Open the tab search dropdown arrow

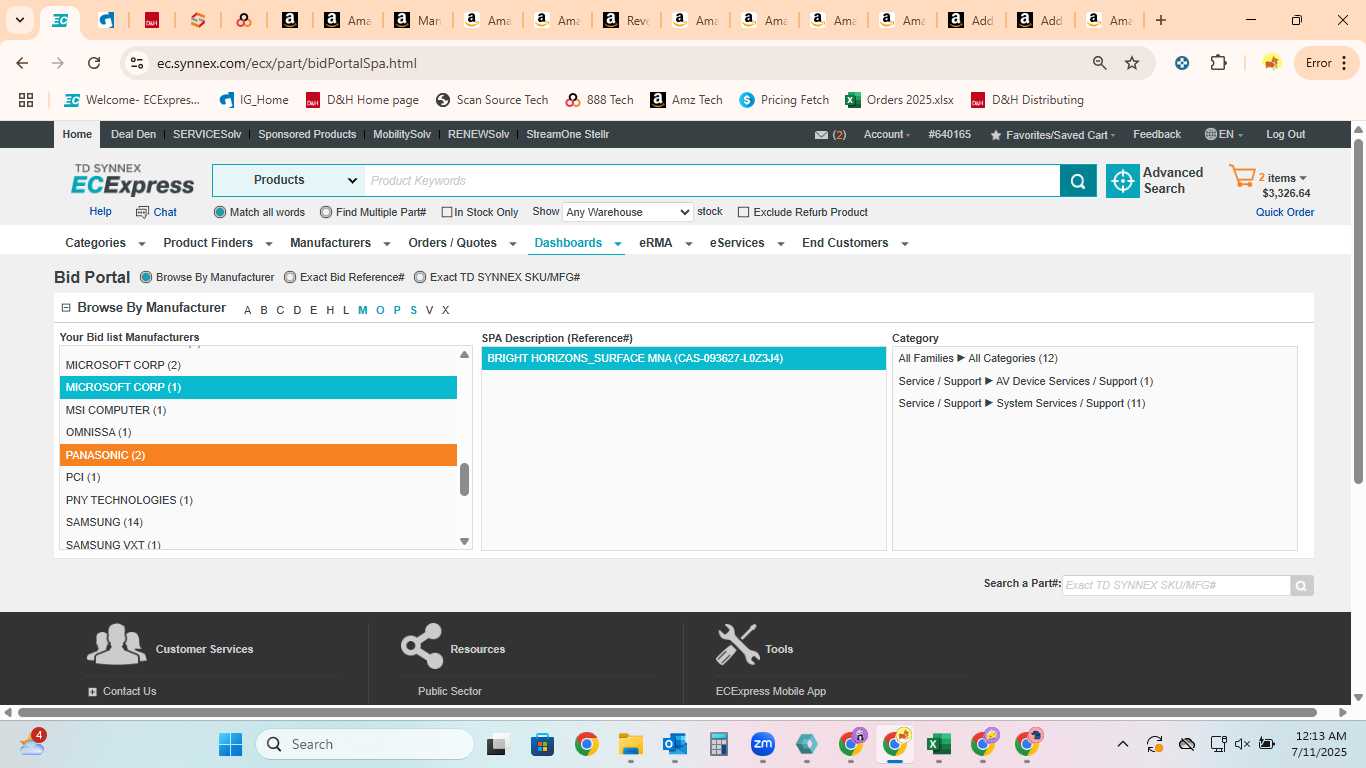[x=19, y=20]
